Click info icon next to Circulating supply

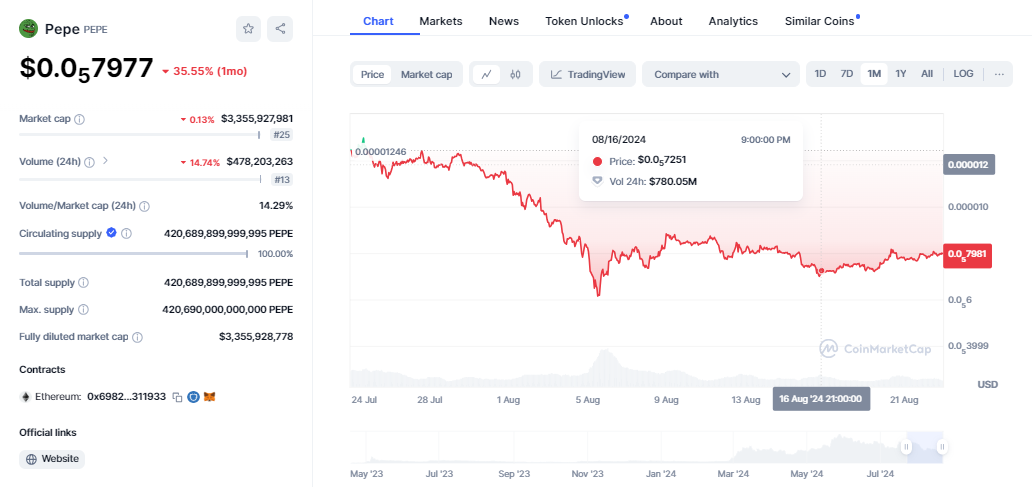pos(126,233)
